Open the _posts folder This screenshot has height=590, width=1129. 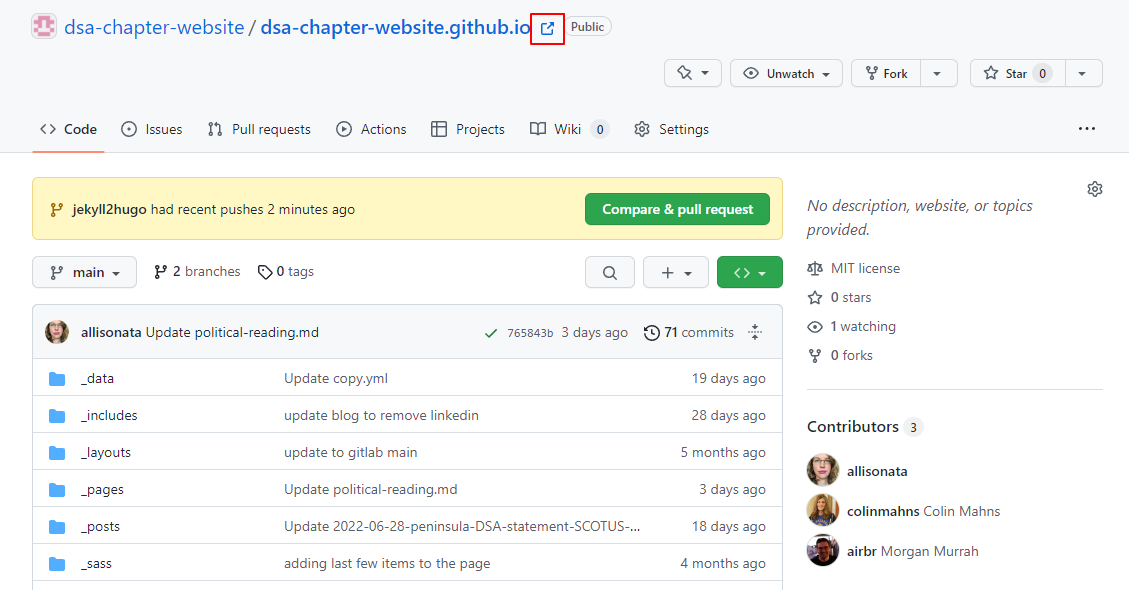coord(100,527)
